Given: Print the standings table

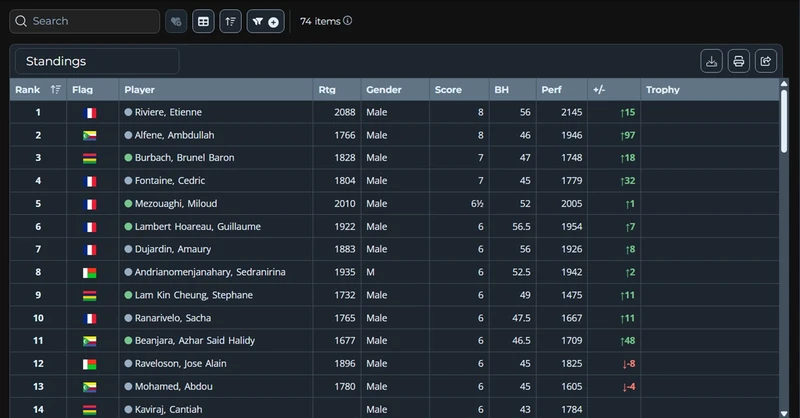Looking at the screenshot, I should [x=738, y=61].
